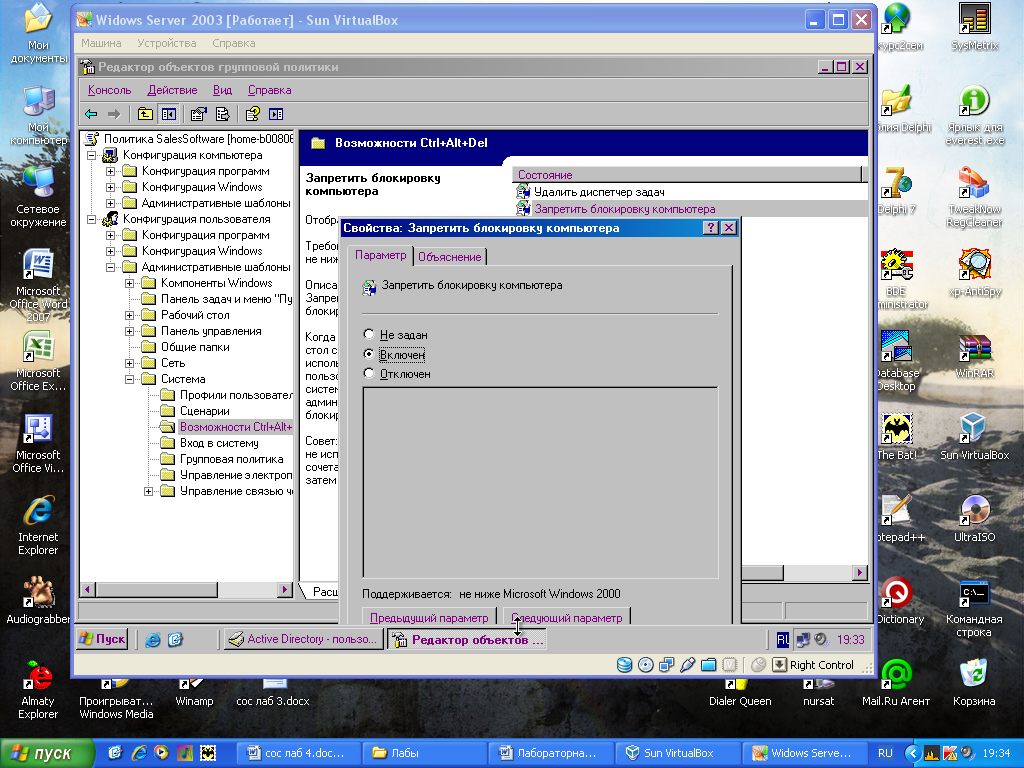Expand Конфигурация программ under computer configuration

(110, 171)
